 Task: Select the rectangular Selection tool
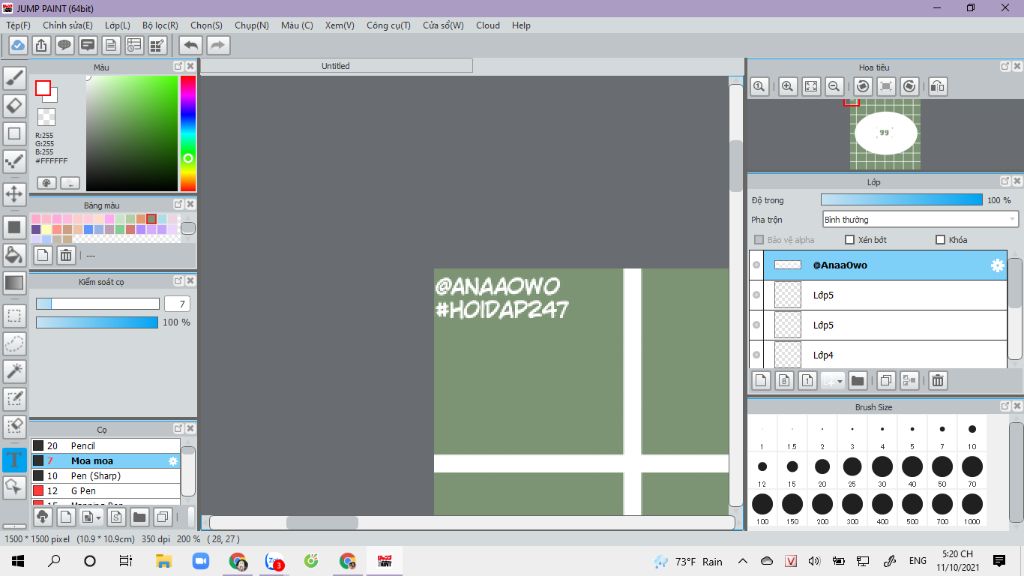click(x=14, y=316)
